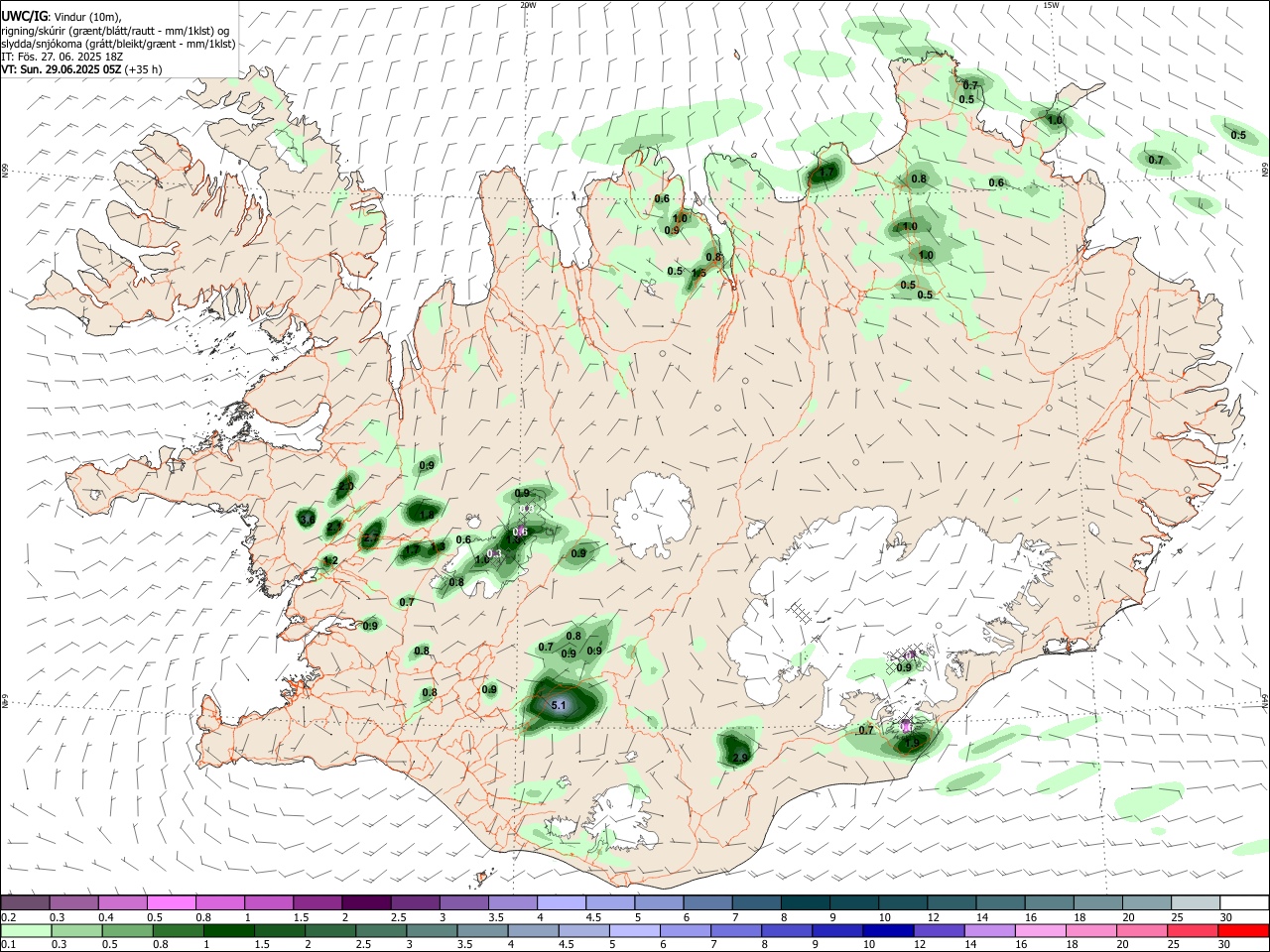
Task: Select the 1.9 value on the southeast coast
Action: [x=913, y=741]
